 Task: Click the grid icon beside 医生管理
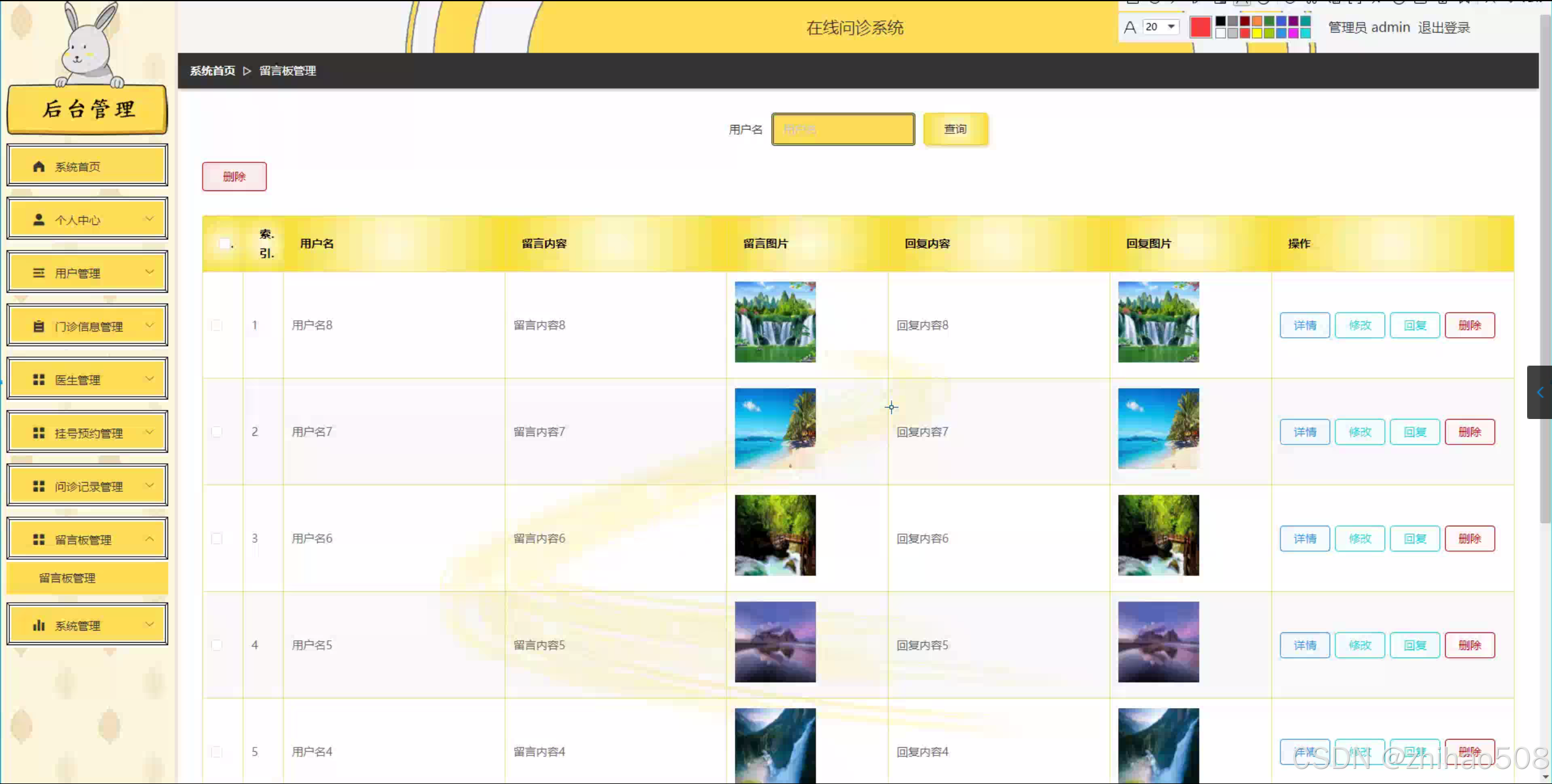tap(39, 379)
